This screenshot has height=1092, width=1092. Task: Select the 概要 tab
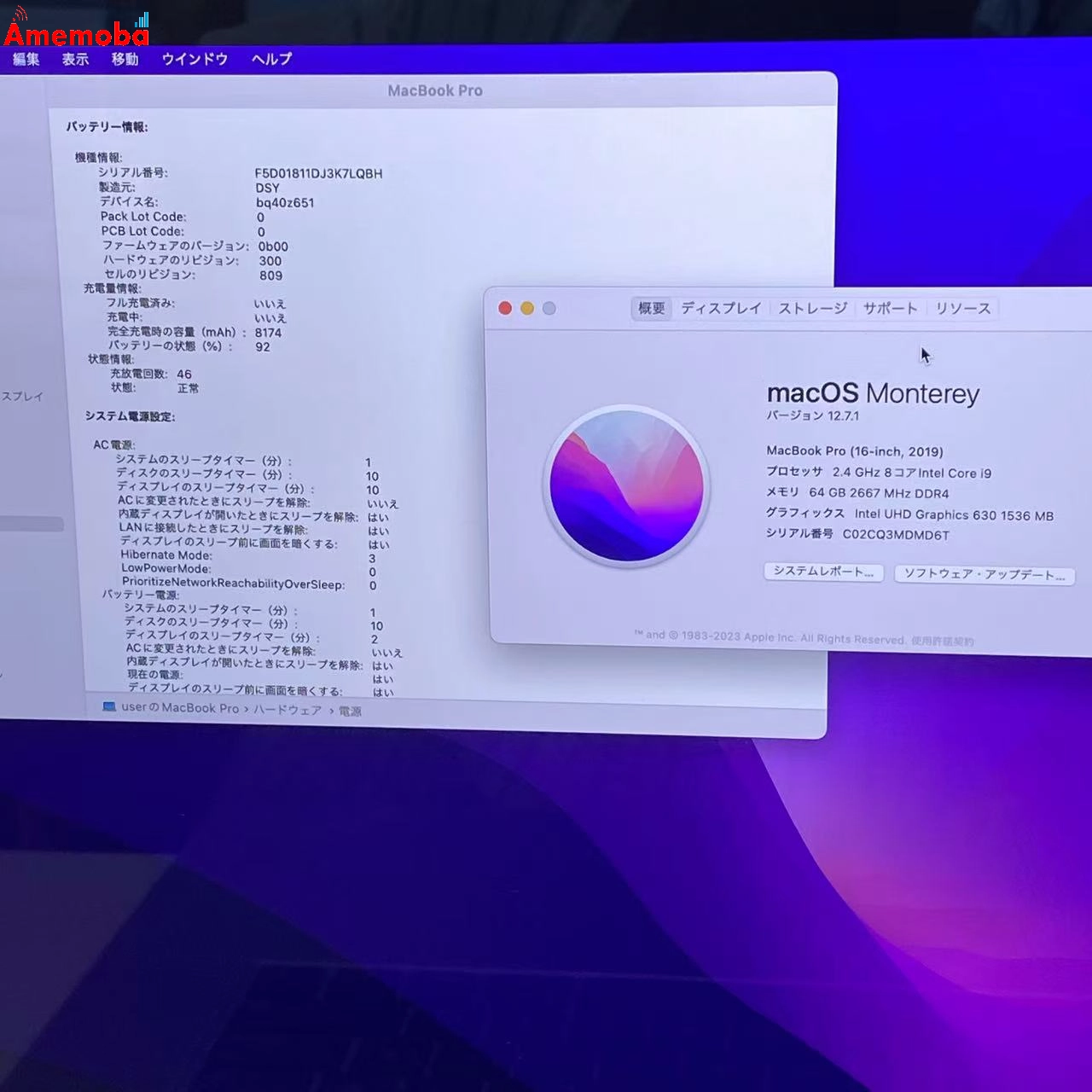tap(651, 309)
